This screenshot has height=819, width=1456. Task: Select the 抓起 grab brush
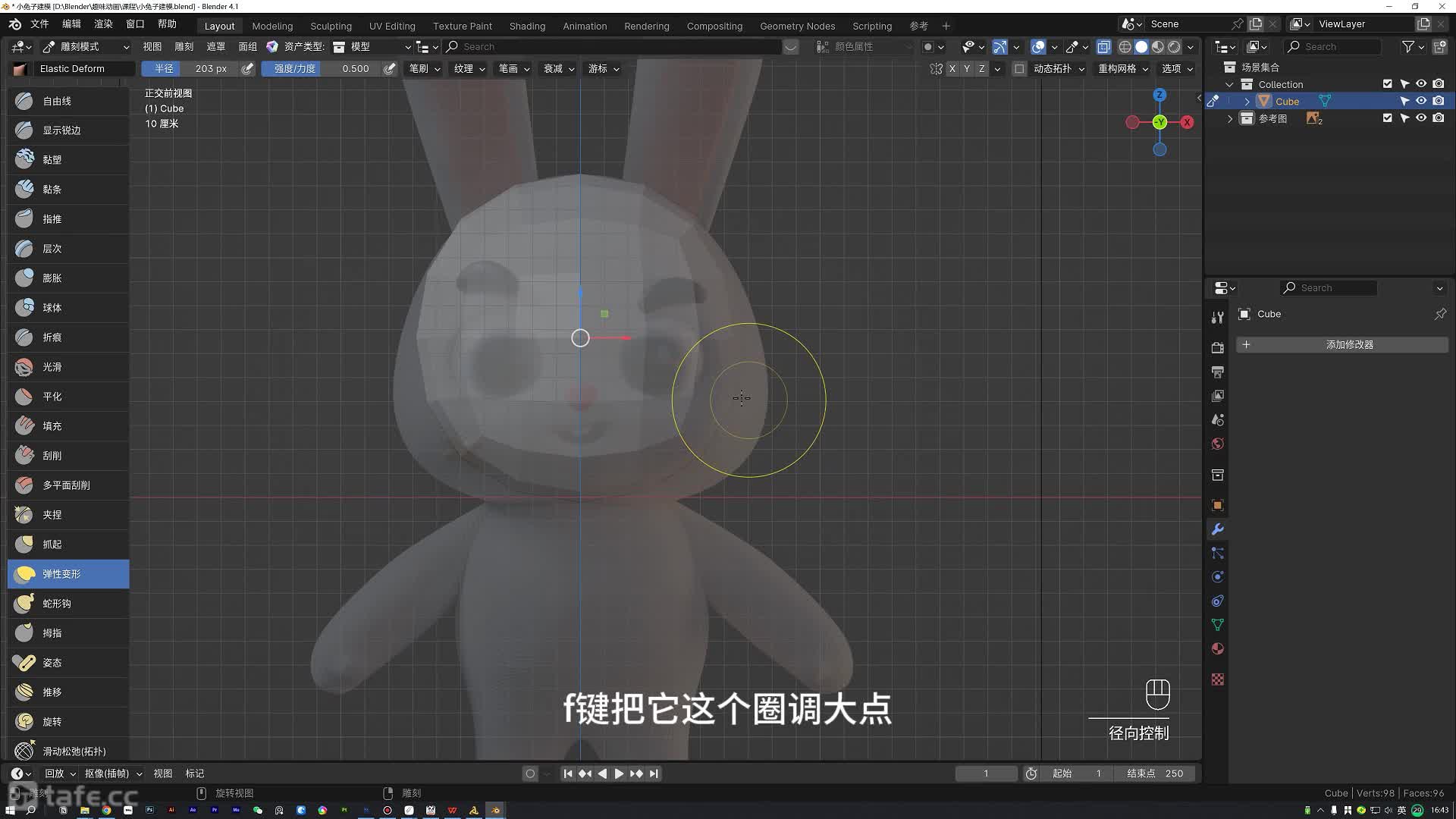pos(68,544)
